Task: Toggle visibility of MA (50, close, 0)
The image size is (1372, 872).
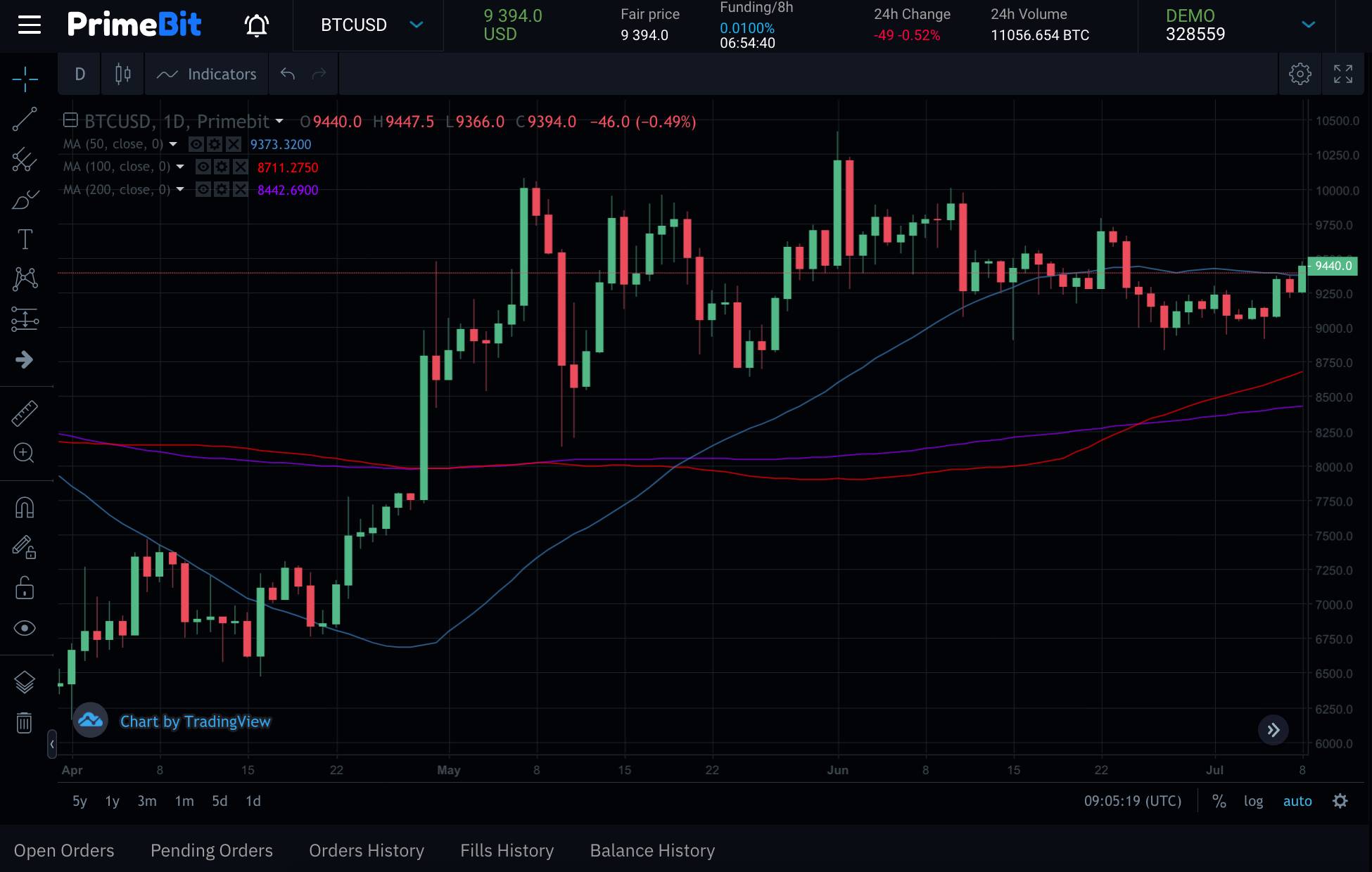Action: tap(196, 143)
